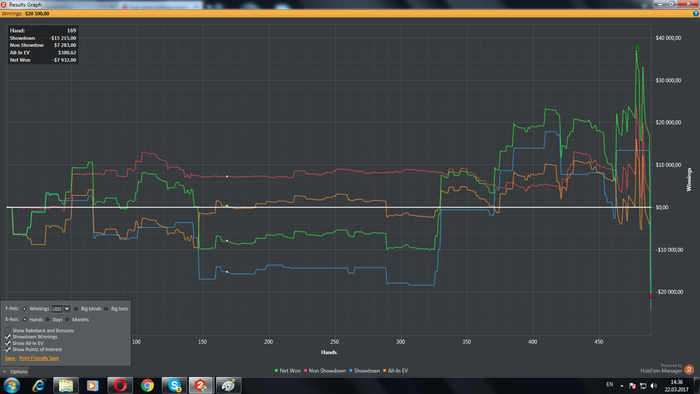Screen dimensions: 700x394
Task: Click the network tray icon
Action: click(x=643, y=386)
